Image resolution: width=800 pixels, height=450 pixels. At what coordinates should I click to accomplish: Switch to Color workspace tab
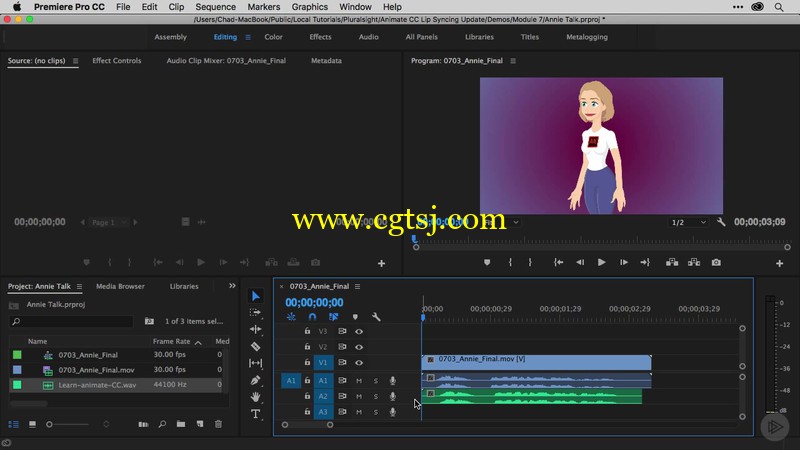tap(273, 37)
